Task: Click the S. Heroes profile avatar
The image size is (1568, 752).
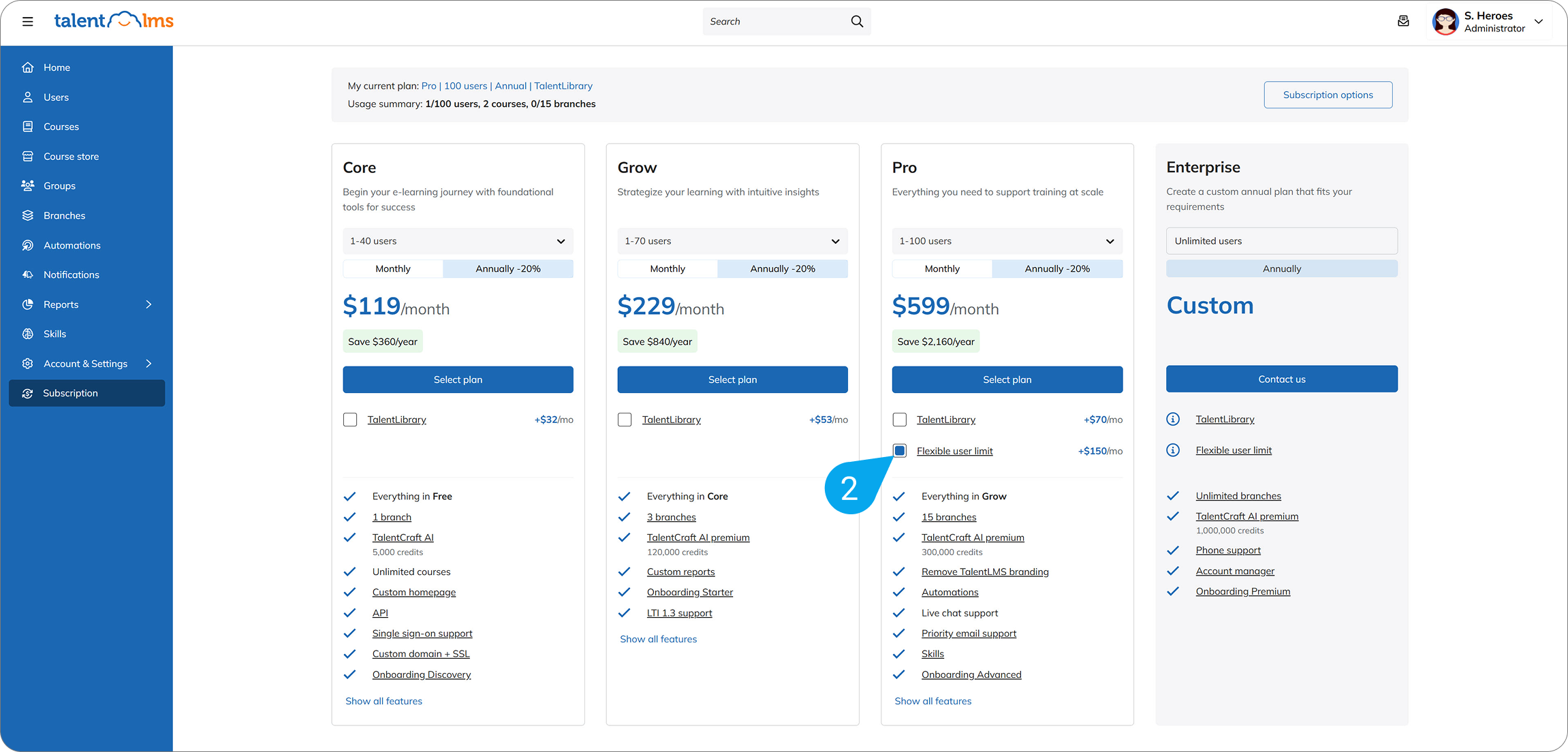Action: (1445, 21)
